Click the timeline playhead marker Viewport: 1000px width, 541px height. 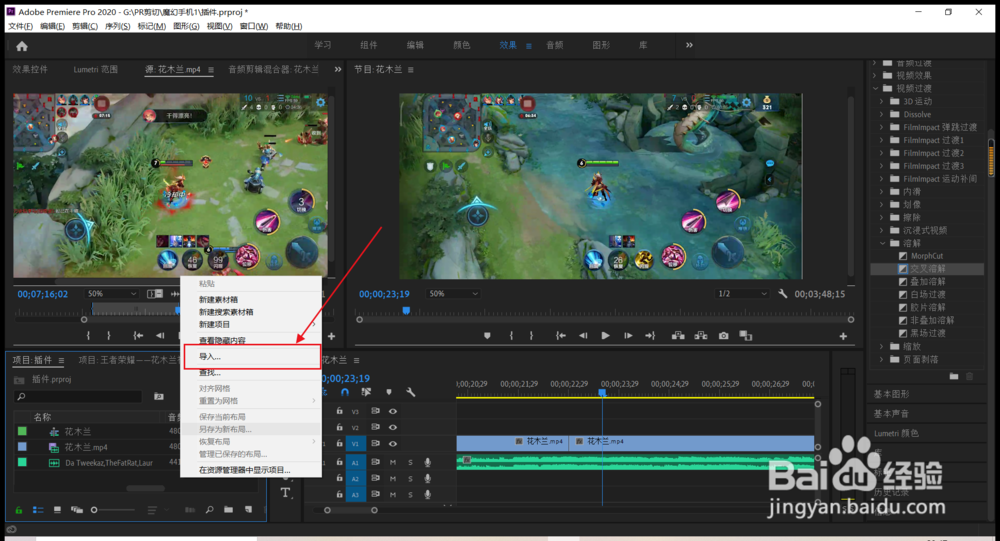[x=601, y=393]
